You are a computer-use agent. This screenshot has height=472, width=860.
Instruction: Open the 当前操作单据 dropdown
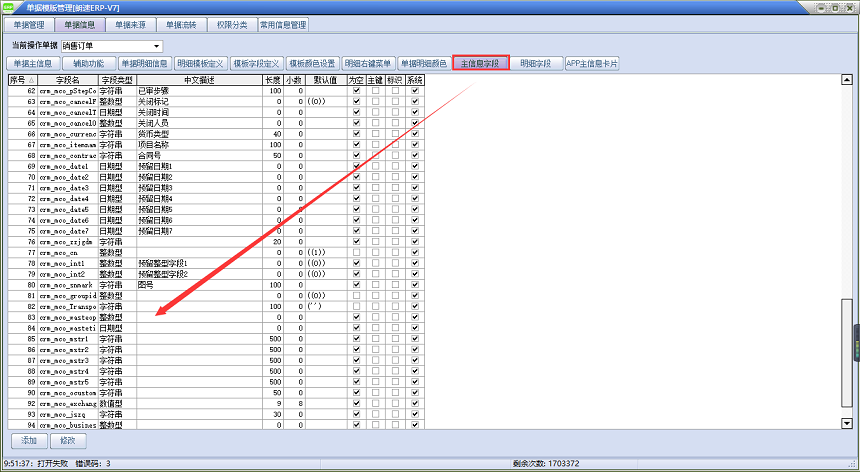click(x=157, y=46)
